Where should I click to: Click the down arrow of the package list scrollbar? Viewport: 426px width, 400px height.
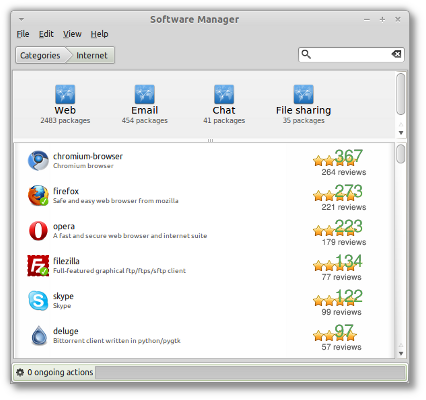pos(401,353)
